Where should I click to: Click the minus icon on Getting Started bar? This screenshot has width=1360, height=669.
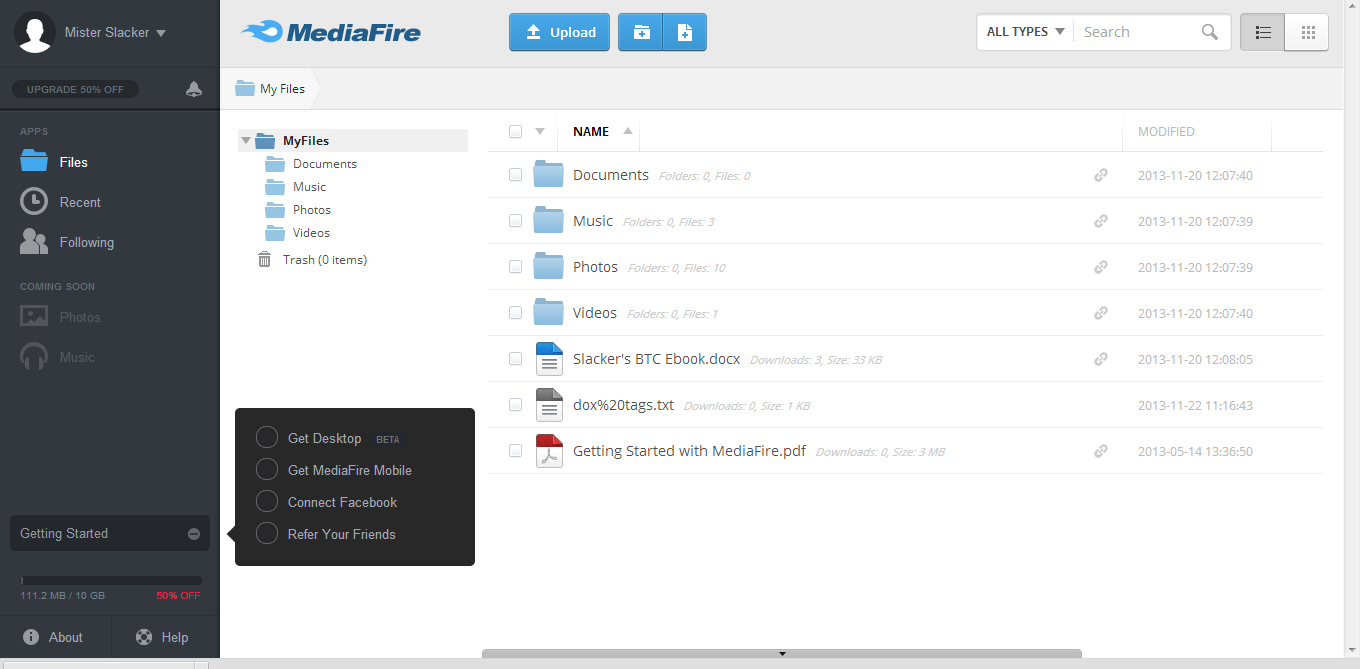tap(194, 534)
